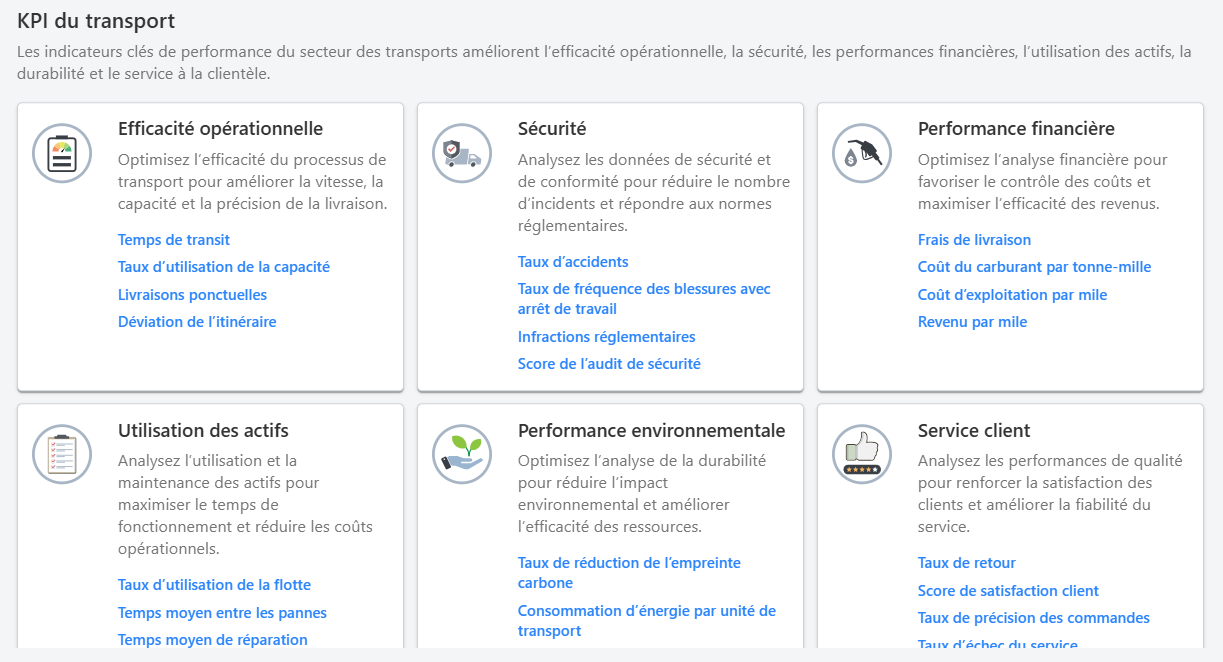
Task: Click the Sécurité truck icon
Action: pos(461,153)
